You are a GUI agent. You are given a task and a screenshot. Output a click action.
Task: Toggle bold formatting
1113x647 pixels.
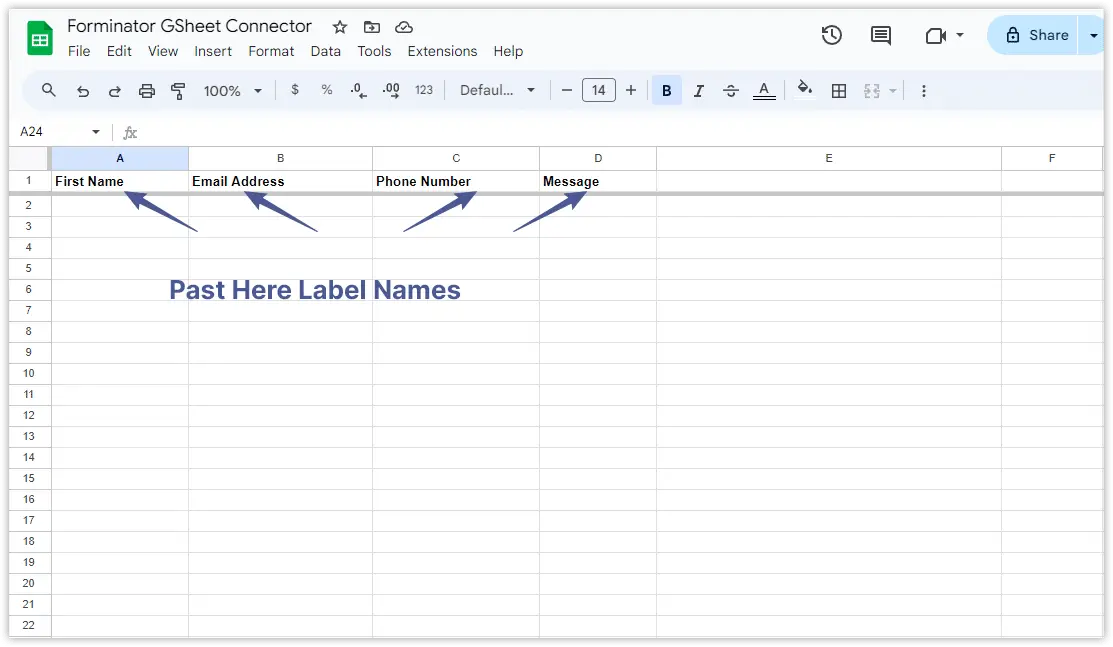(x=667, y=91)
